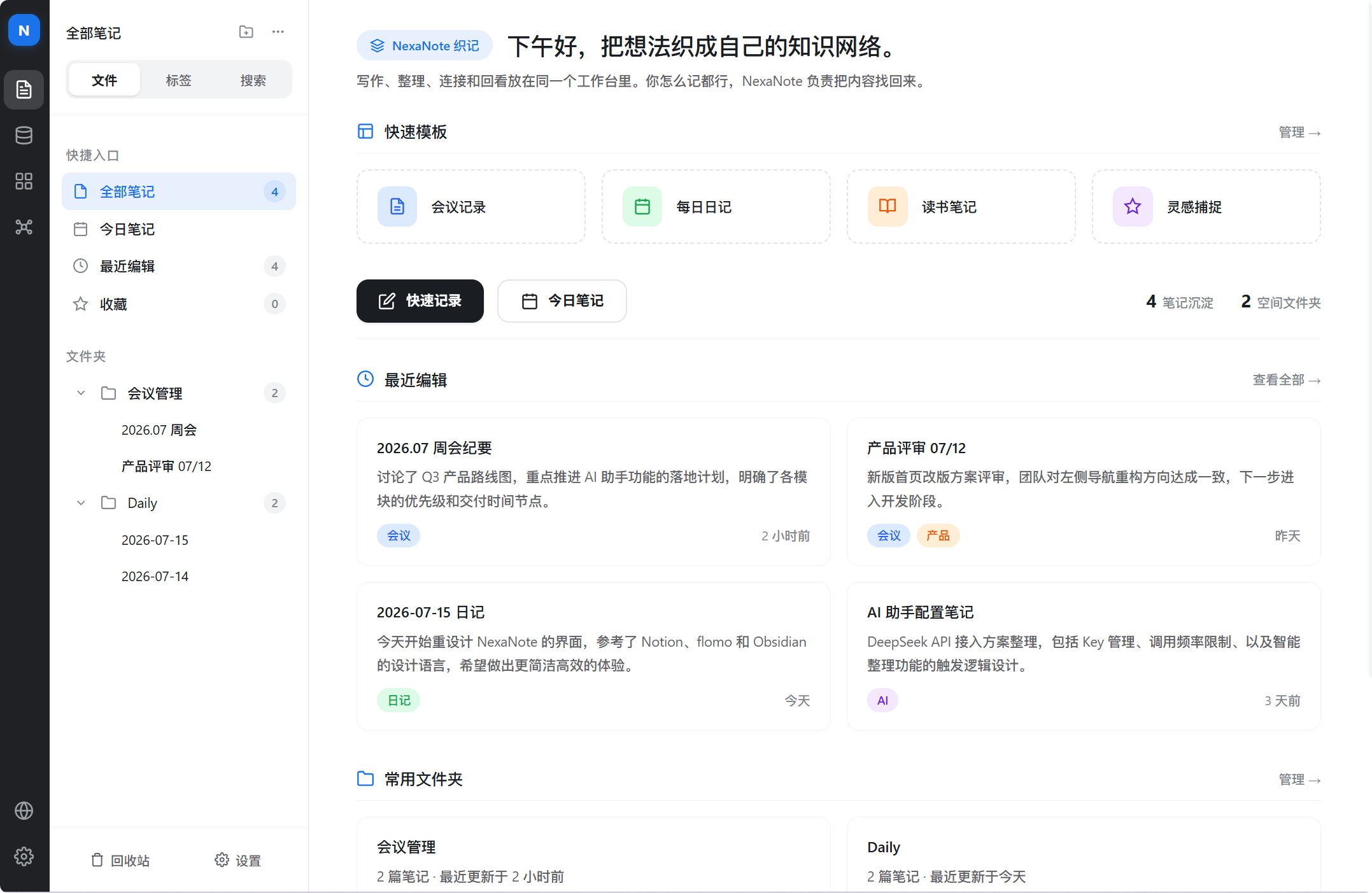Click the 查看全部 link
1372x893 pixels.
coord(1287,380)
